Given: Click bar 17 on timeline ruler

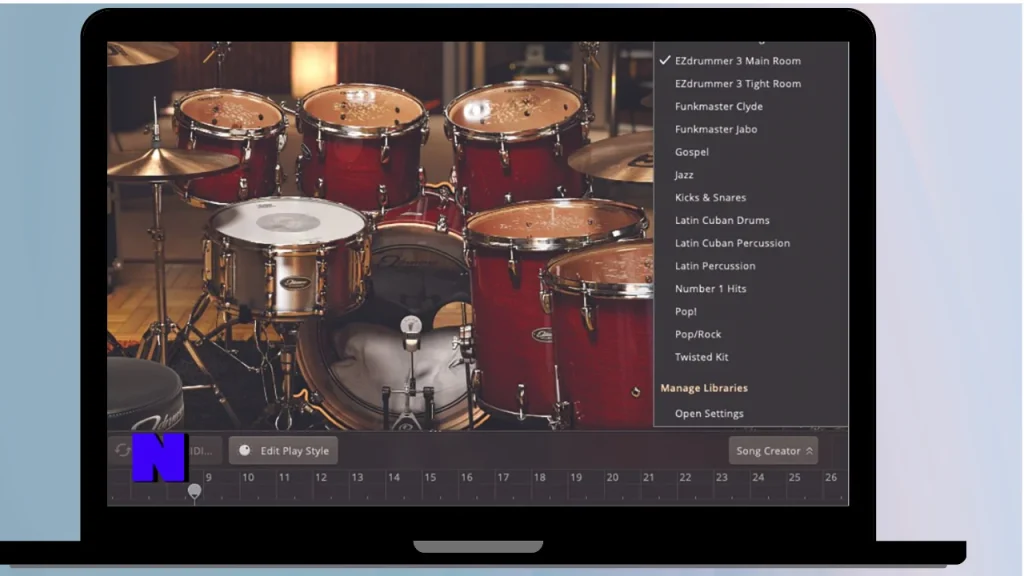Looking at the screenshot, I should [503, 477].
